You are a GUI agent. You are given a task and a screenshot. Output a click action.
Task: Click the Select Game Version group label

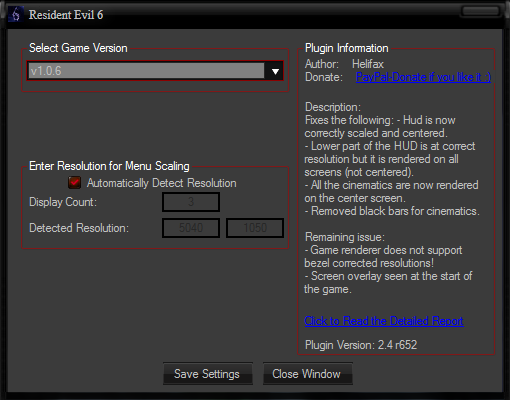point(78,48)
